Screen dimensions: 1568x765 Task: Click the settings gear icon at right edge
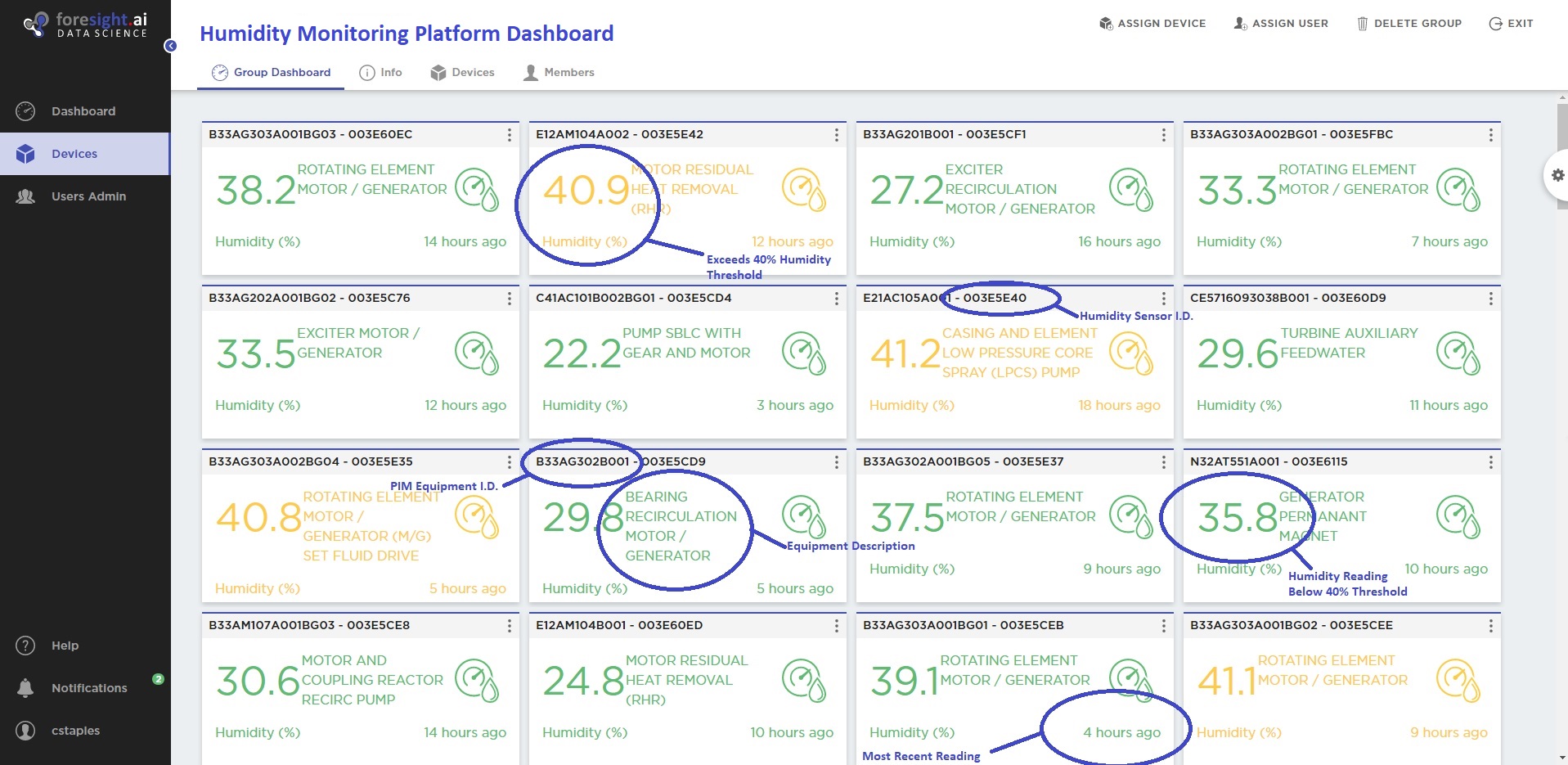tap(1557, 175)
